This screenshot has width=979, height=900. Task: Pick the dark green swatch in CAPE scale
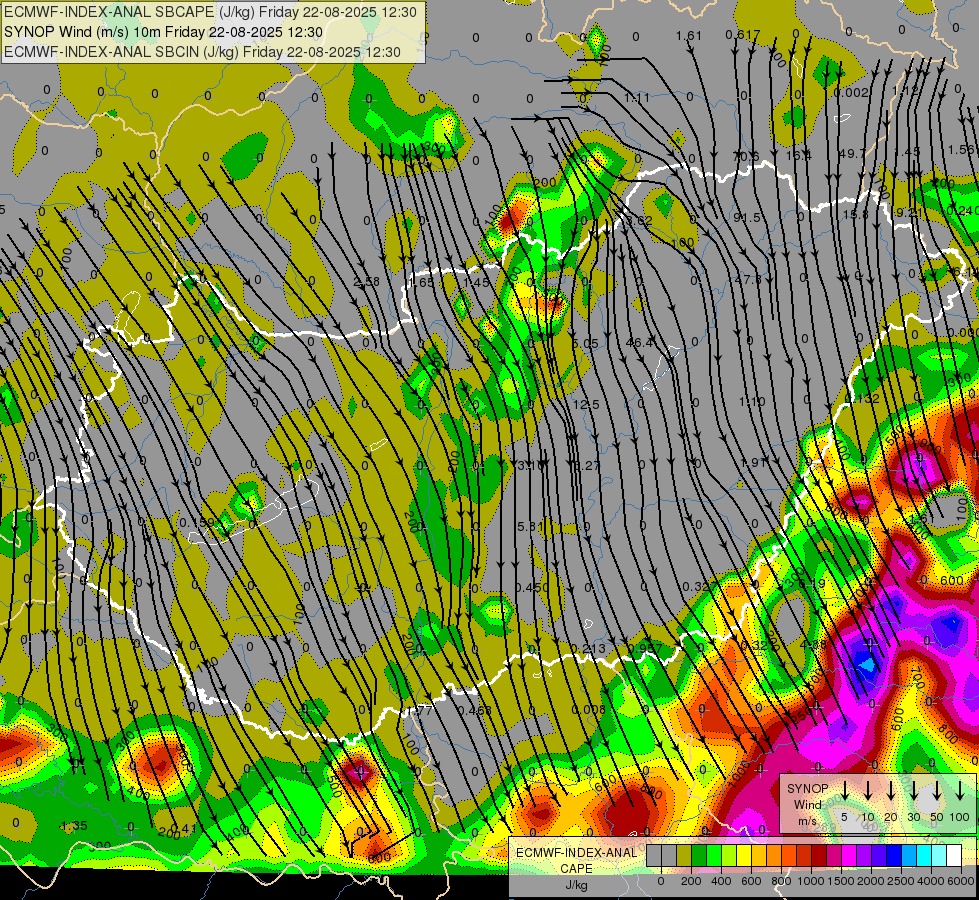[699, 855]
